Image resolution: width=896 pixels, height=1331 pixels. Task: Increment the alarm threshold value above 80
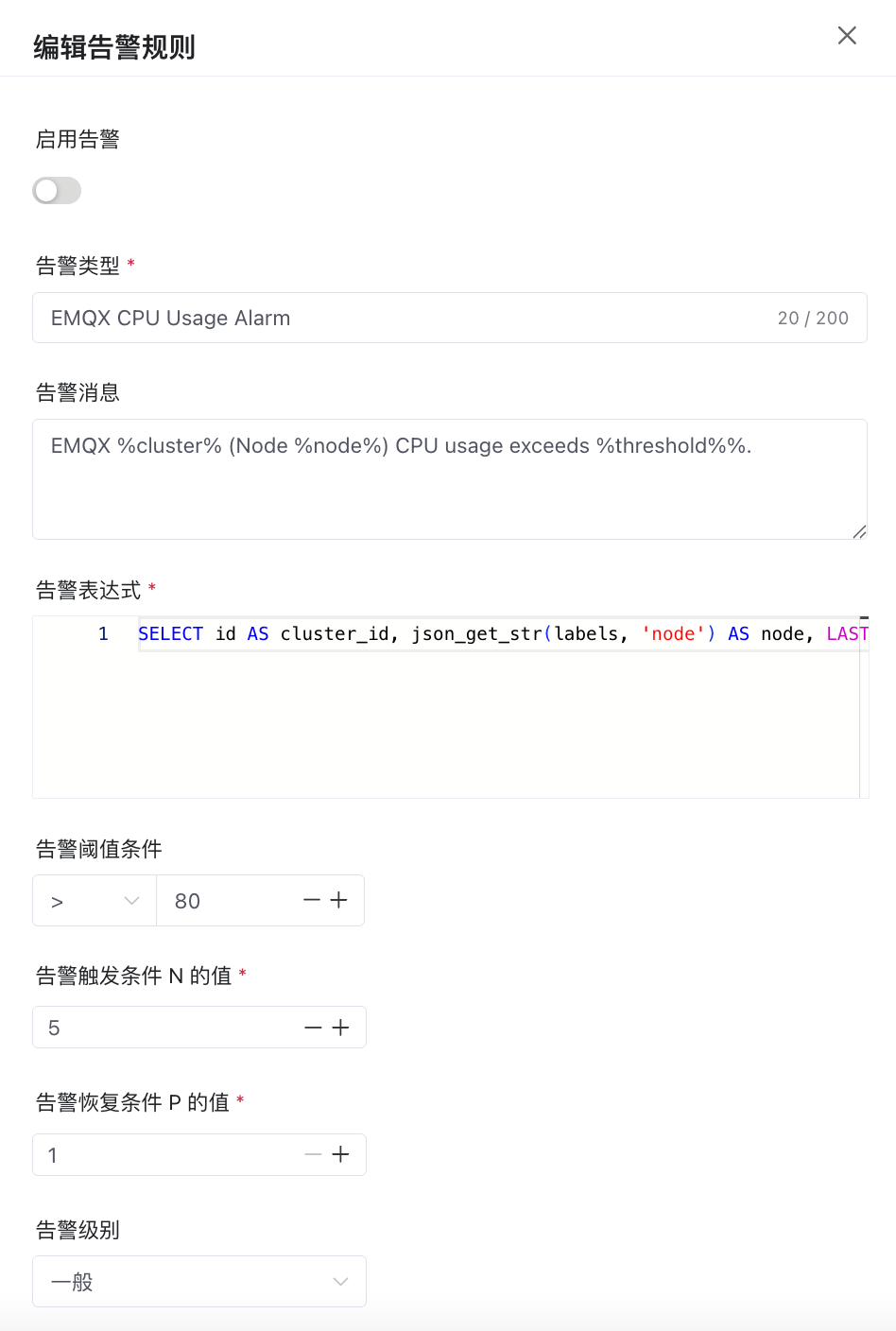339,900
